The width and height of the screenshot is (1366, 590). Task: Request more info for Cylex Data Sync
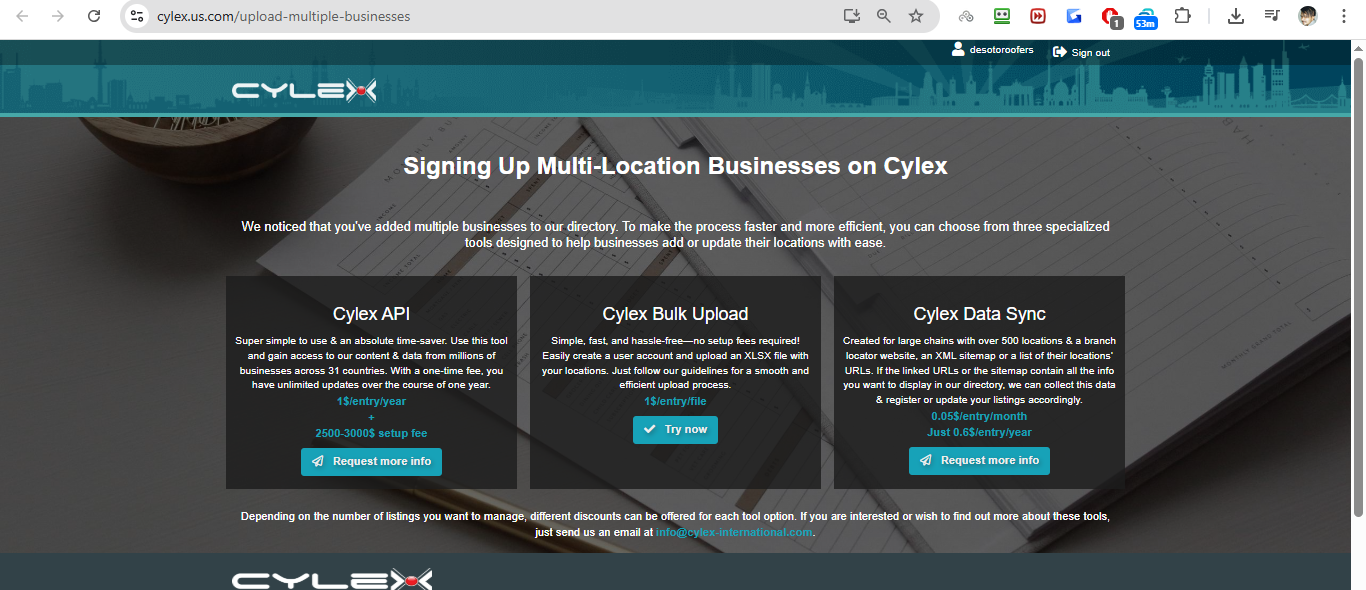pos(979,461)
